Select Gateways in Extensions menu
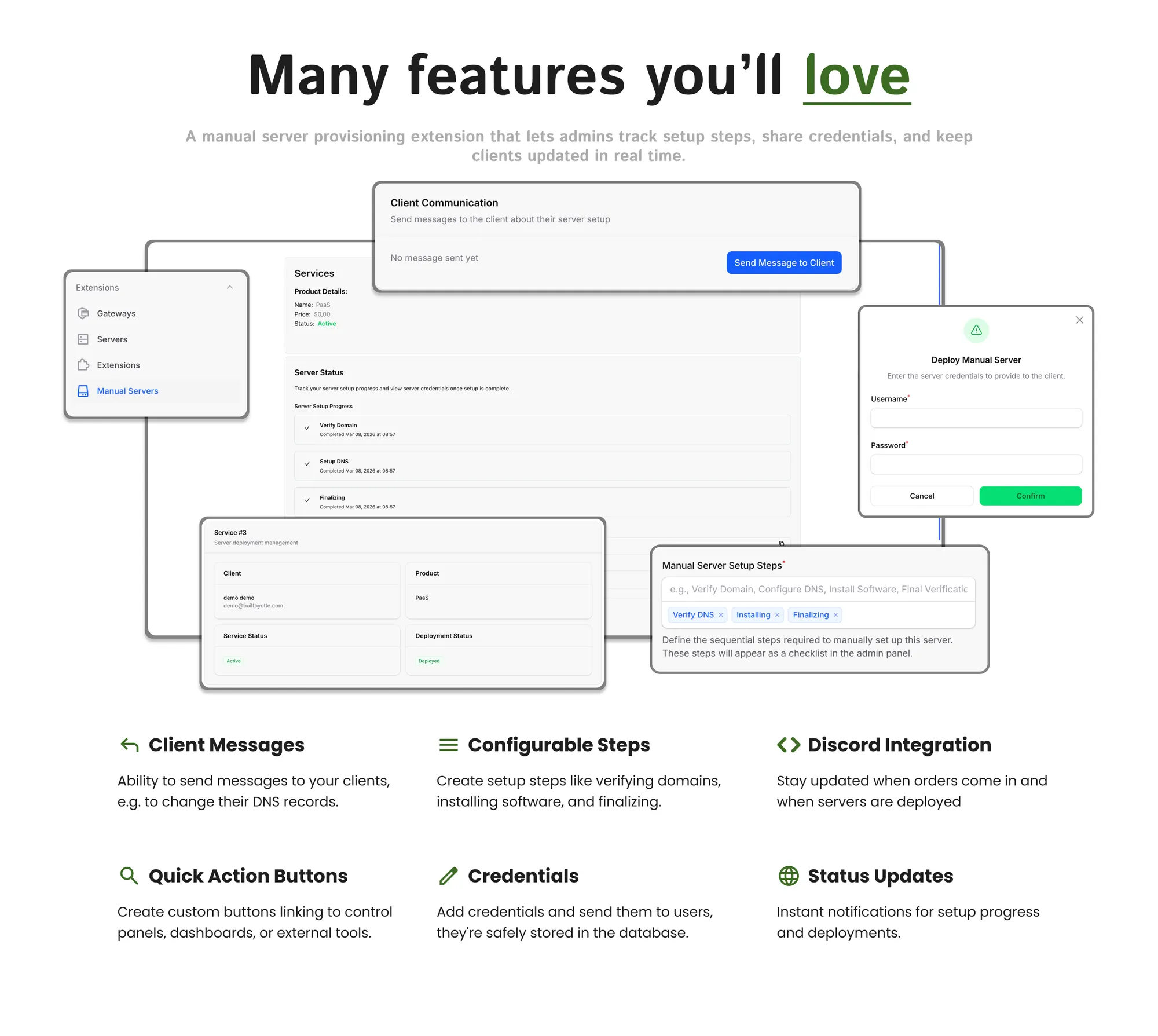This screenshot has width=1158, height=1036. [x=116, y=313]
